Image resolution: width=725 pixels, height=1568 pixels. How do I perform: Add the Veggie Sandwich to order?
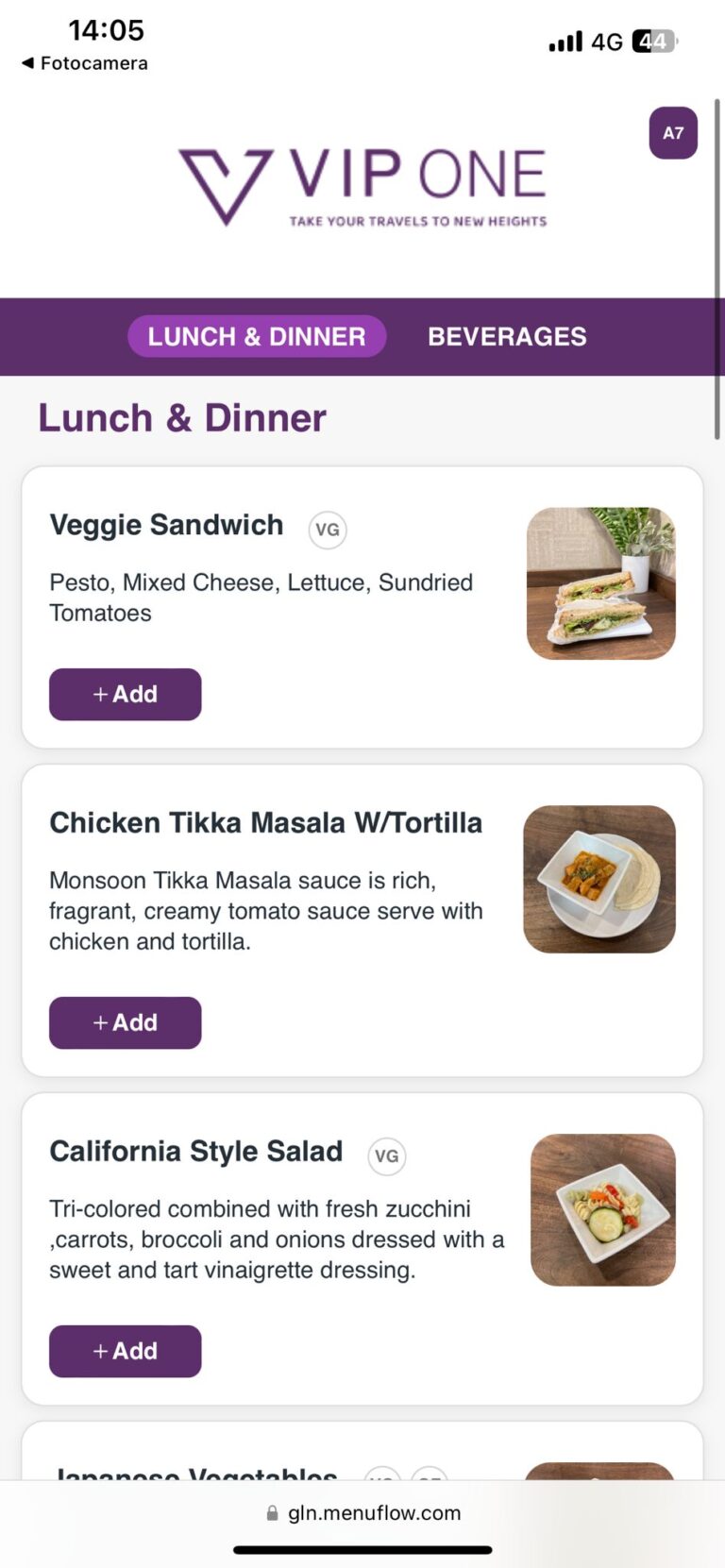pyautogui.click(x=126, y=695)
